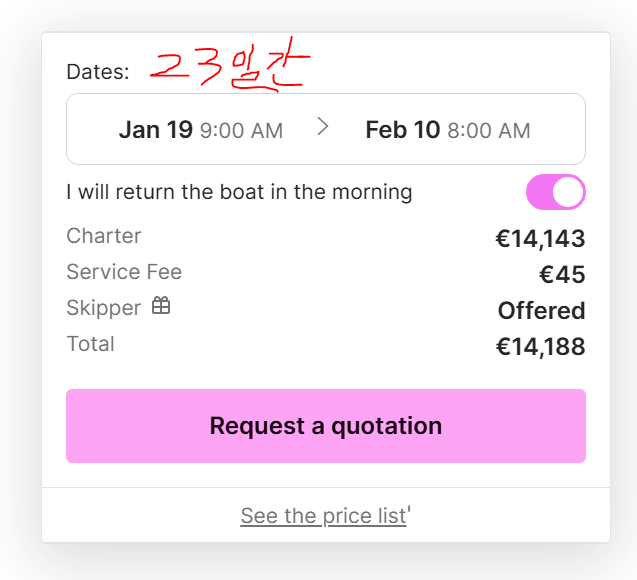This screenshot has height=580, width=637.
Task: Change the 8:00 AM return time
Action: click(x=489, y=131)
